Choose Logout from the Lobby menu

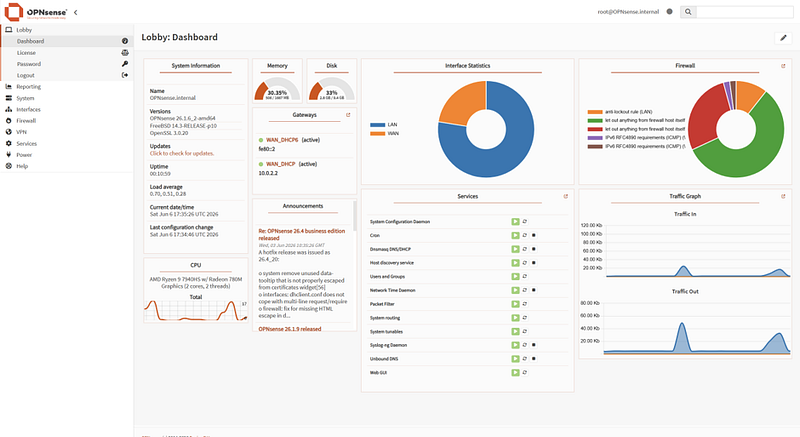pos(67,75)
